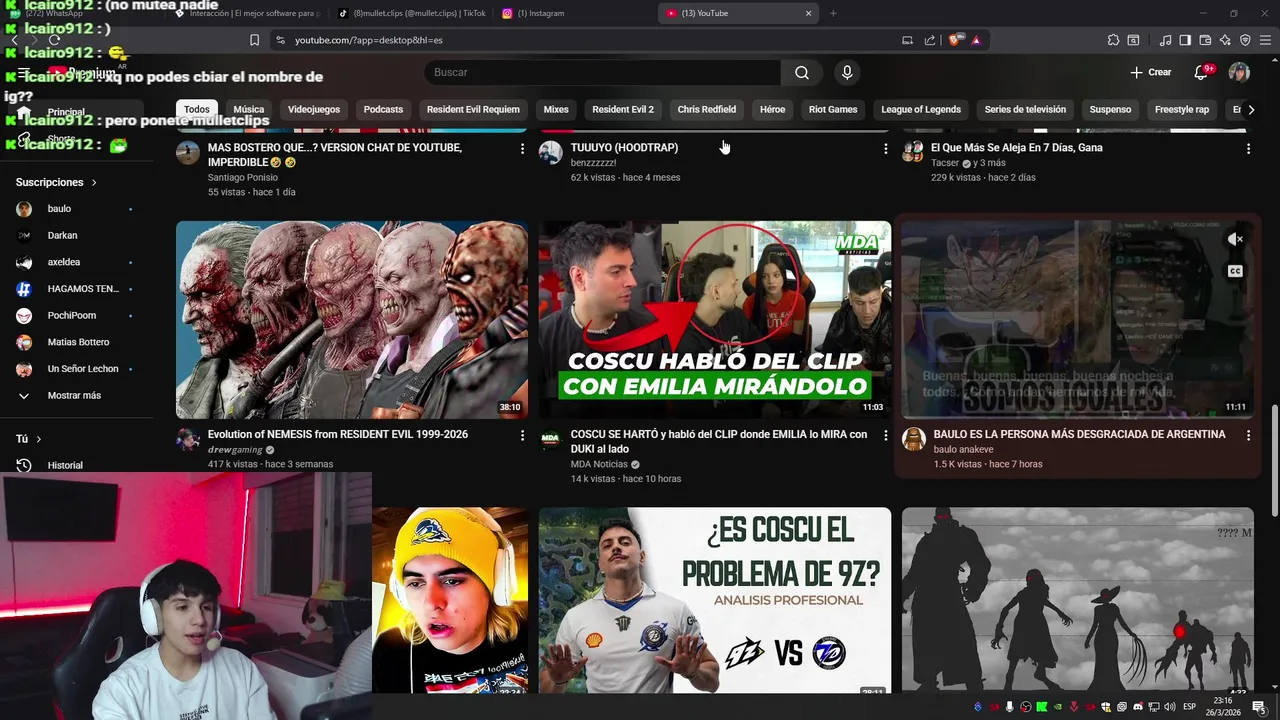Open the Windows notification center
This screenshot has height=720, width=1280.
[1258, 707]
